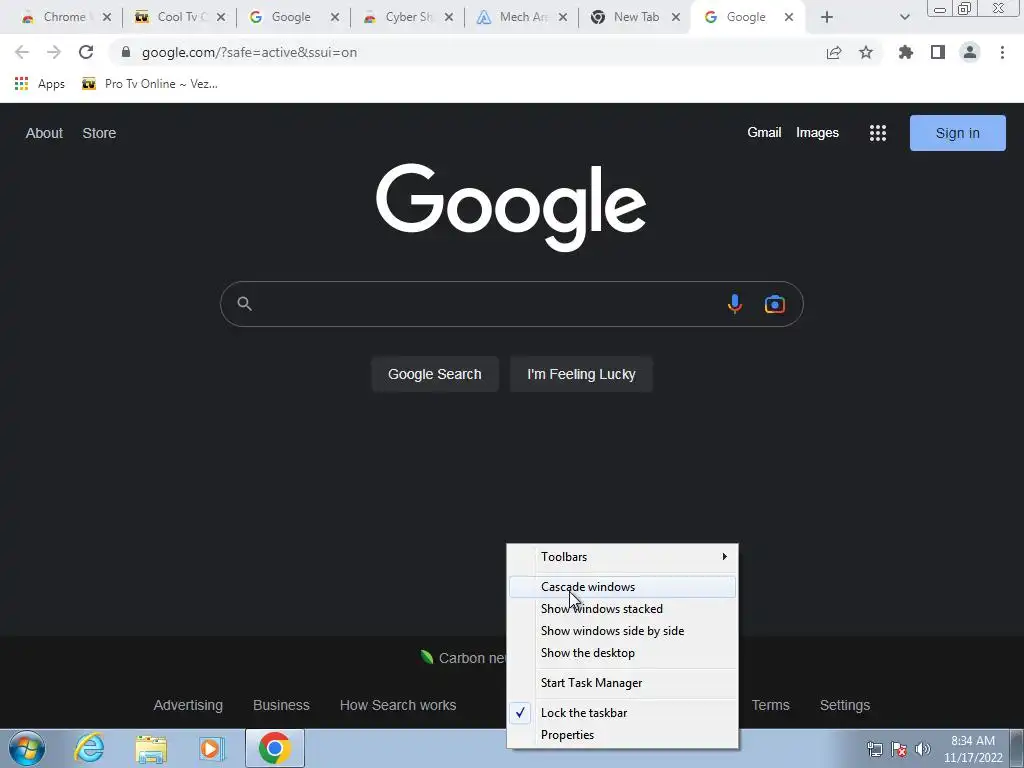The height and width of the screenshot is (768, 1024).
Task: Click the Show desktop strip beside the clock
Action: 1017,748
